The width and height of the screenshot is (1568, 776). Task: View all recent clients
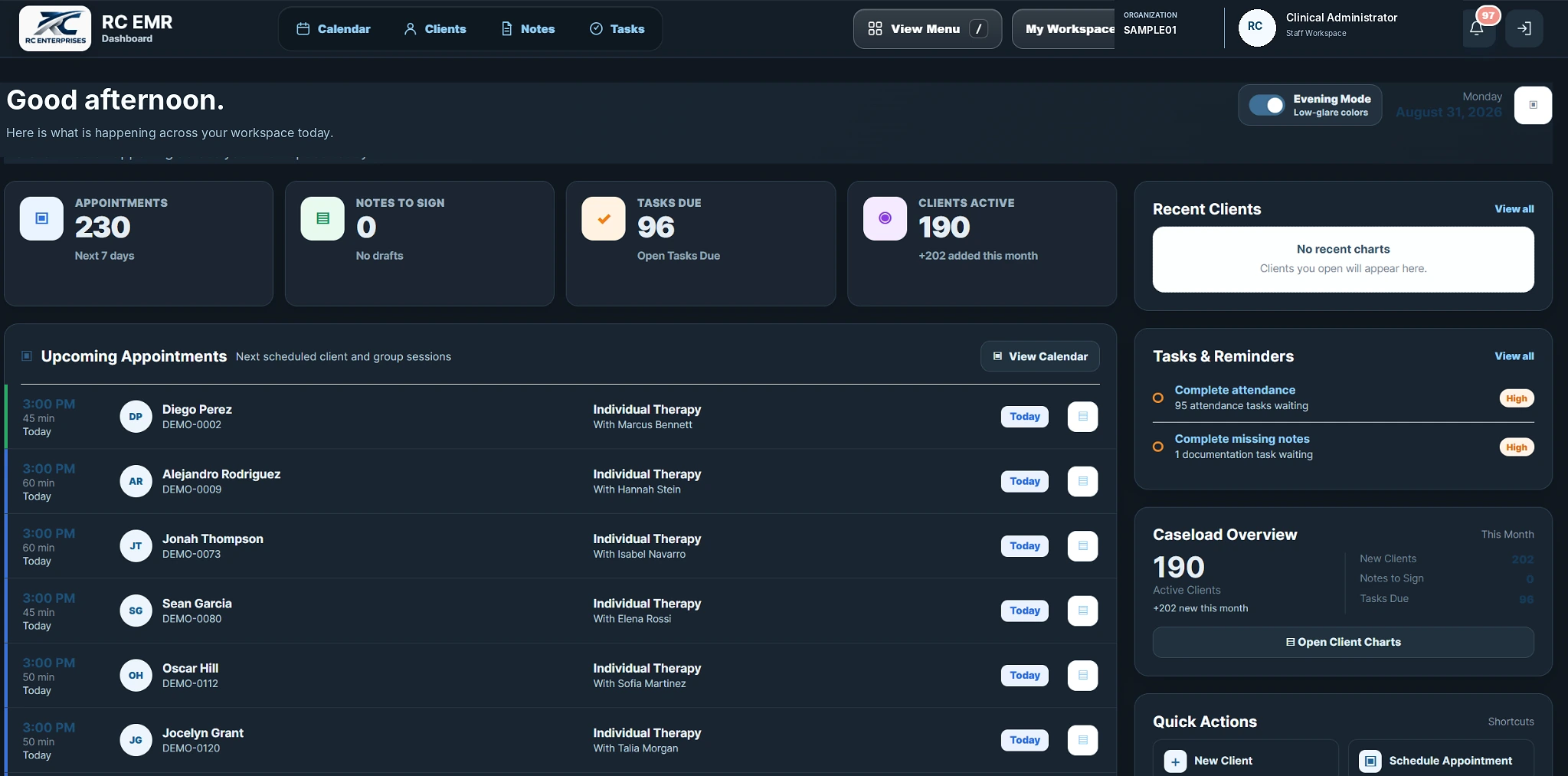tap(1514, 209)
